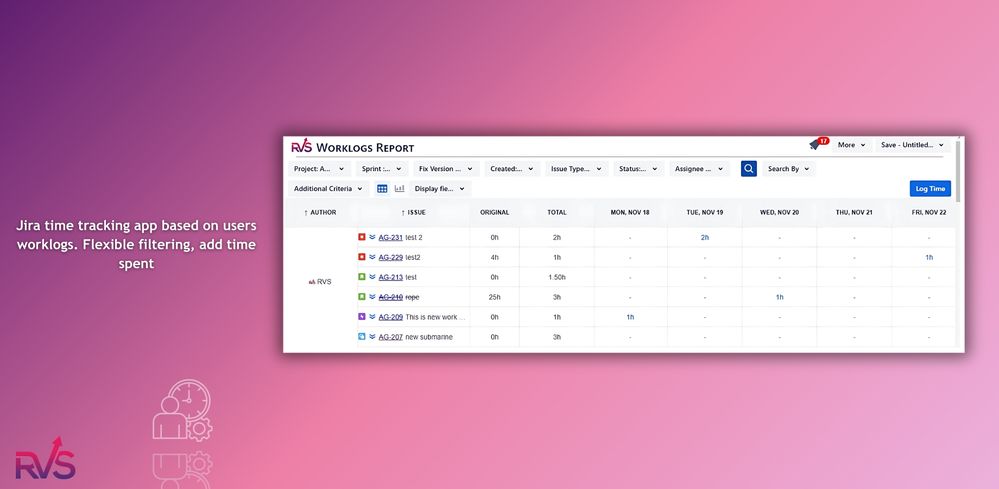Expand the Additional Criteria dropdown
This screenshot has height=489, width=999.
pyautogui.click(x=328, y=188)
